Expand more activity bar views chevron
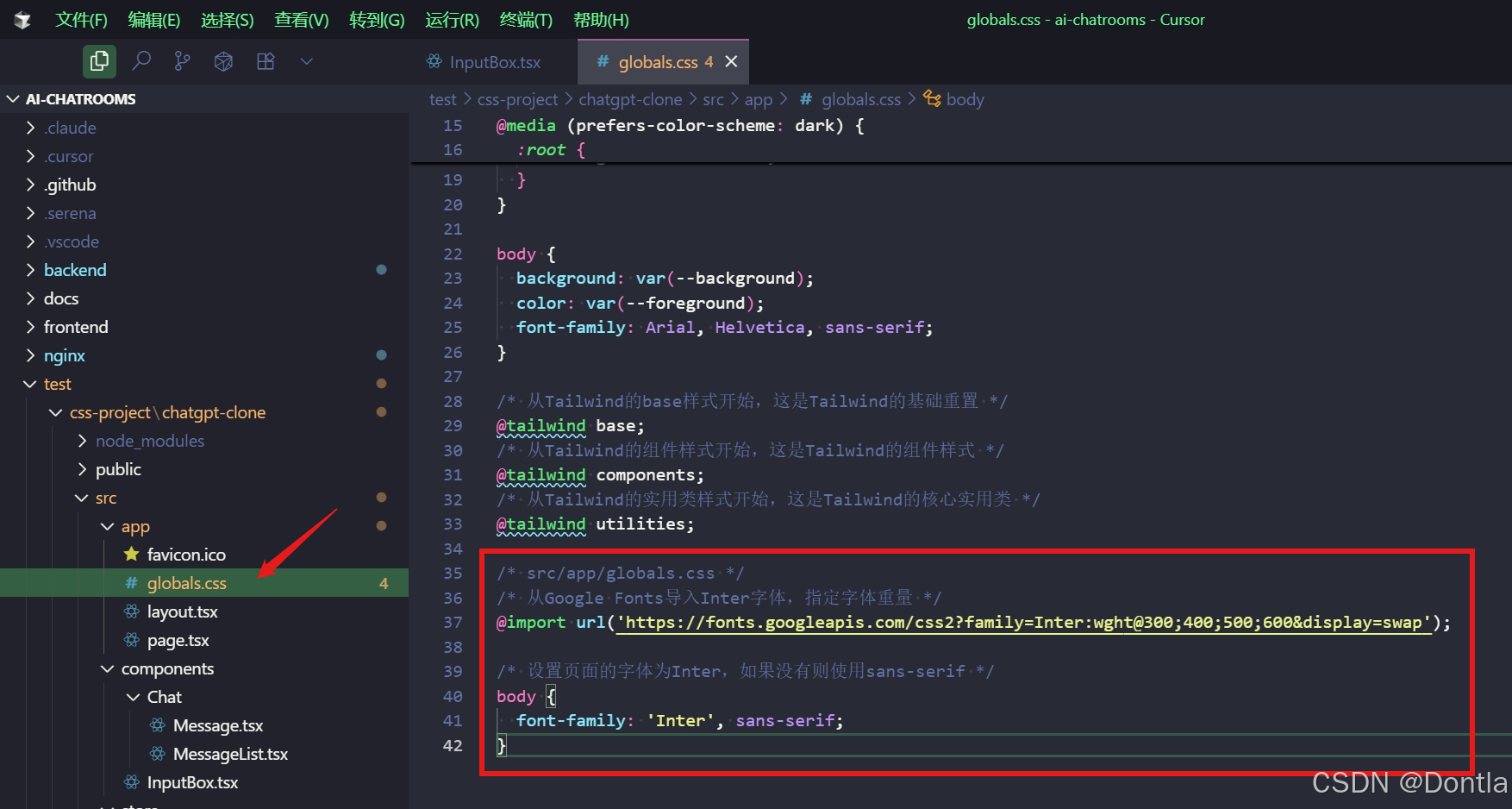1512x809 pixels. point(306,61)
